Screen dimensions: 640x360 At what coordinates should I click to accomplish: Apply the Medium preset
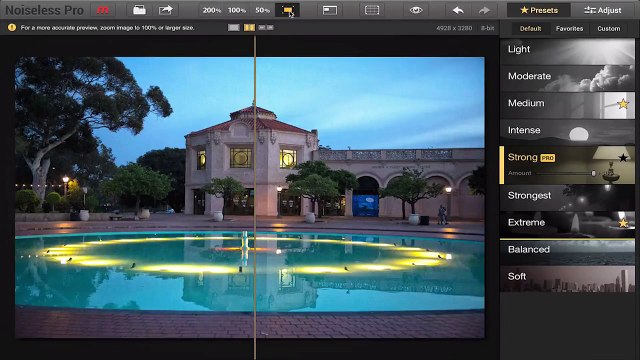click(x=567, y=105)
